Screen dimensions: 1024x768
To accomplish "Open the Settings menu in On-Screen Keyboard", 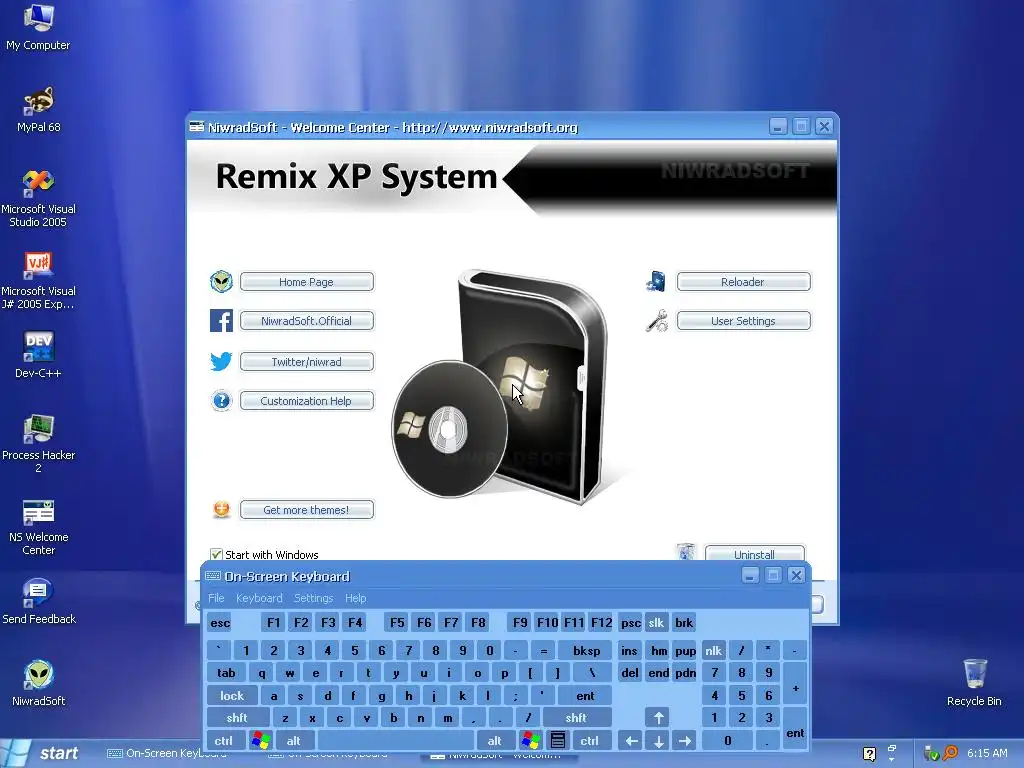I will (x=313, y=598).
